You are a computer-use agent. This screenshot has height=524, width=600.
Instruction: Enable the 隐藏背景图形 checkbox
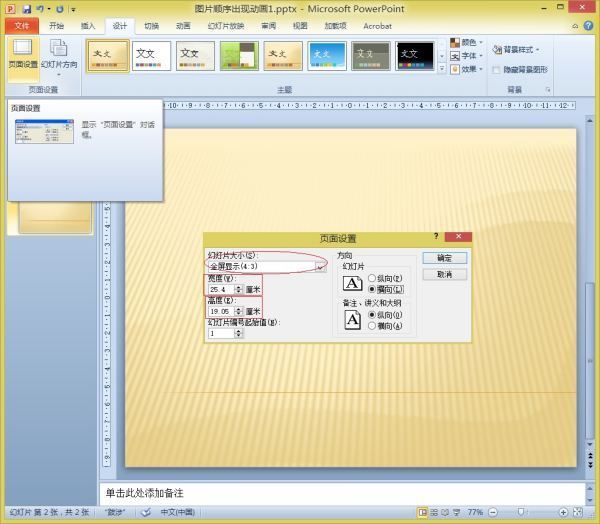[496, 70]
